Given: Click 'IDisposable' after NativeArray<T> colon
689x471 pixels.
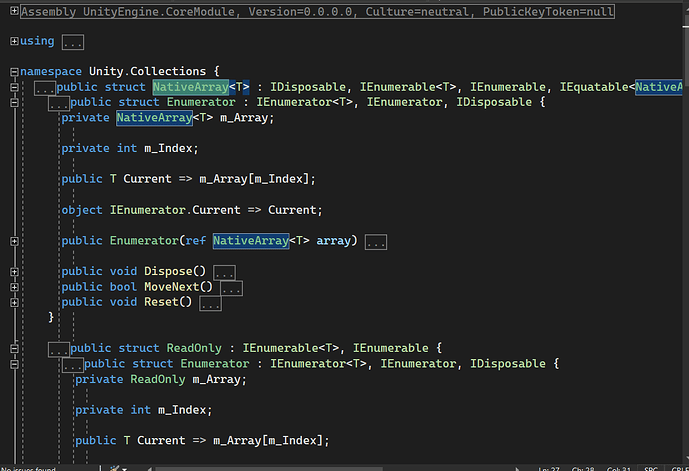Looking at the screenshot, I should (x=308, y=87).
